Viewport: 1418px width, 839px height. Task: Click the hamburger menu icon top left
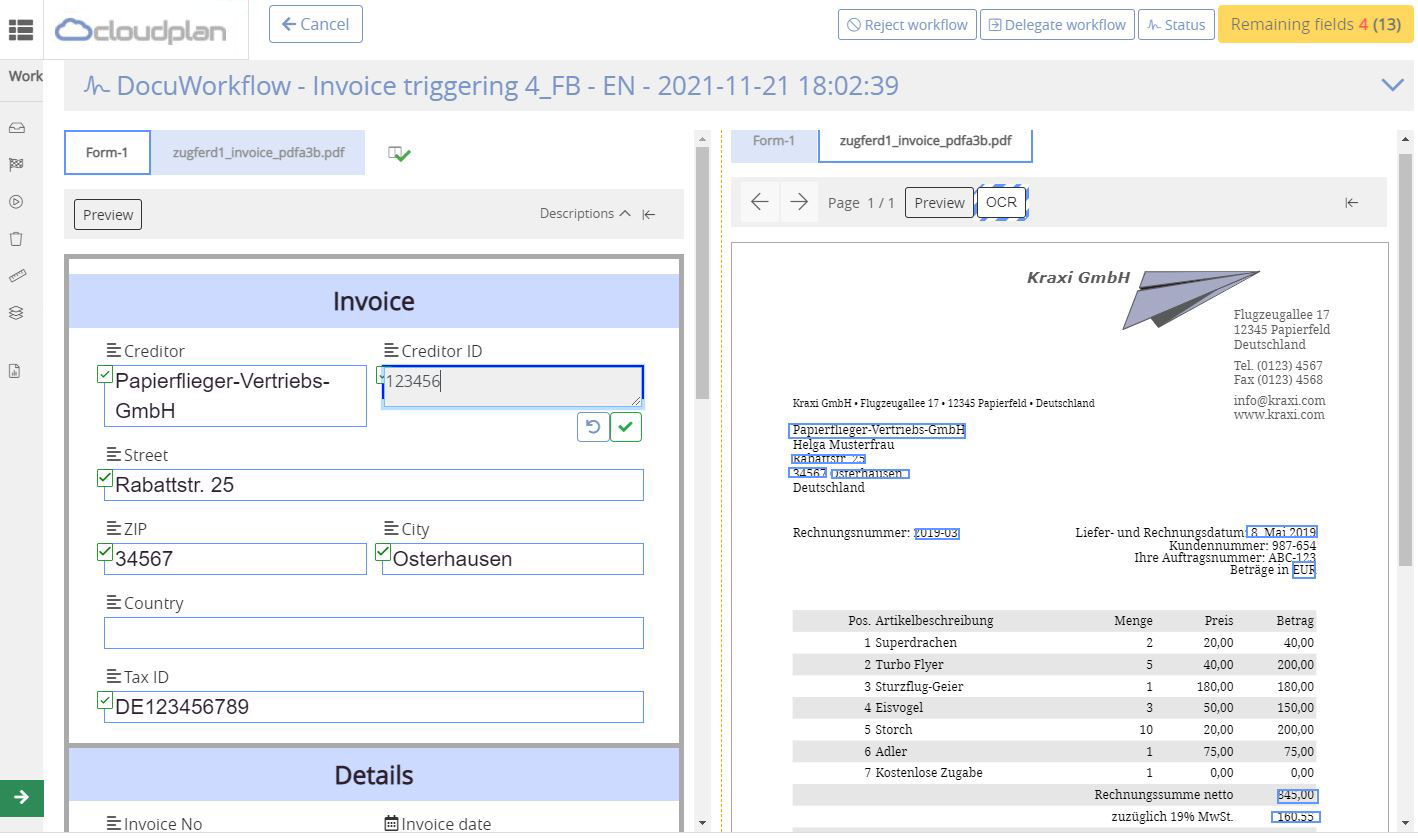click(x=22, y=27)
